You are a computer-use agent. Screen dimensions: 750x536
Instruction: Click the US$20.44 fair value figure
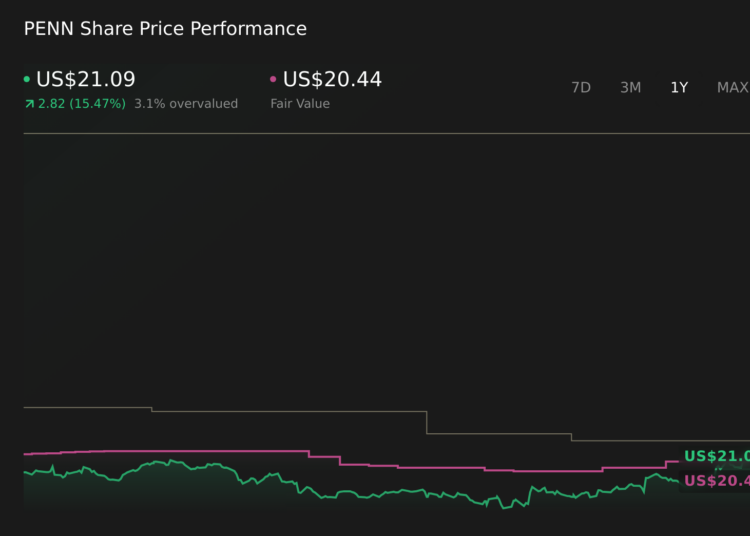pos(332,79)
